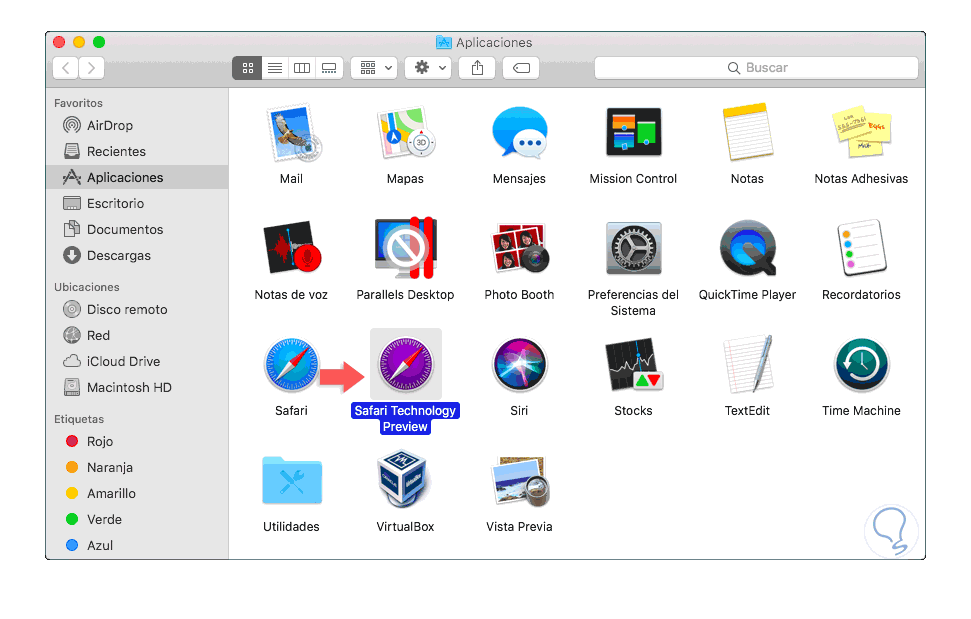Open the gear action menu dropdown
The image size is (971, 619).
click(428, 68)
